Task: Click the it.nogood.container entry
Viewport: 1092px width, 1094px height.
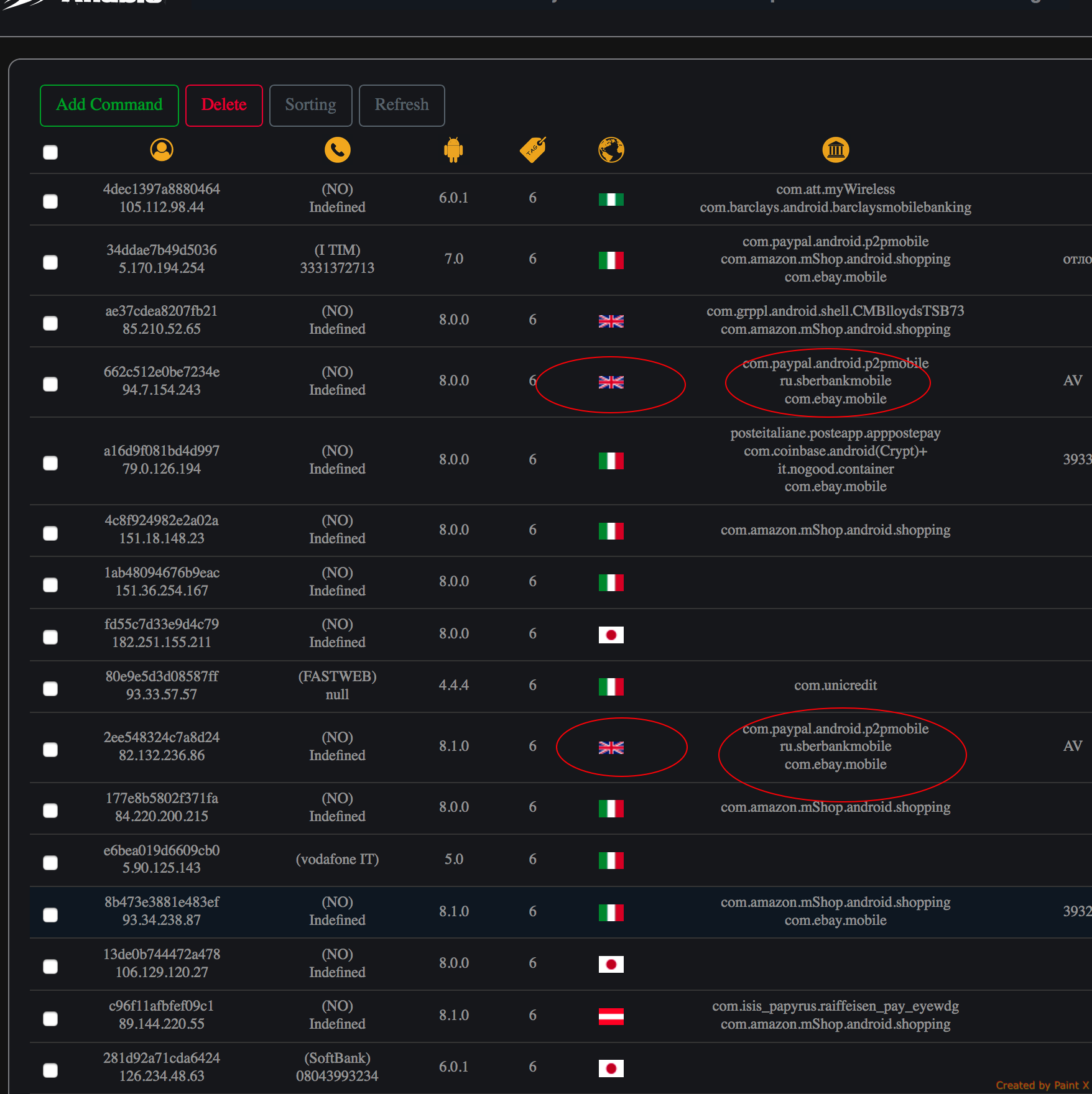Action: [x=835, y=469]
